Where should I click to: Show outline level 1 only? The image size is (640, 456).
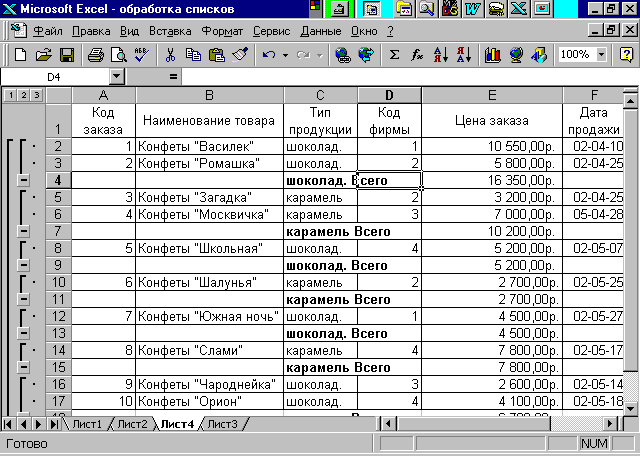point(11,95)
